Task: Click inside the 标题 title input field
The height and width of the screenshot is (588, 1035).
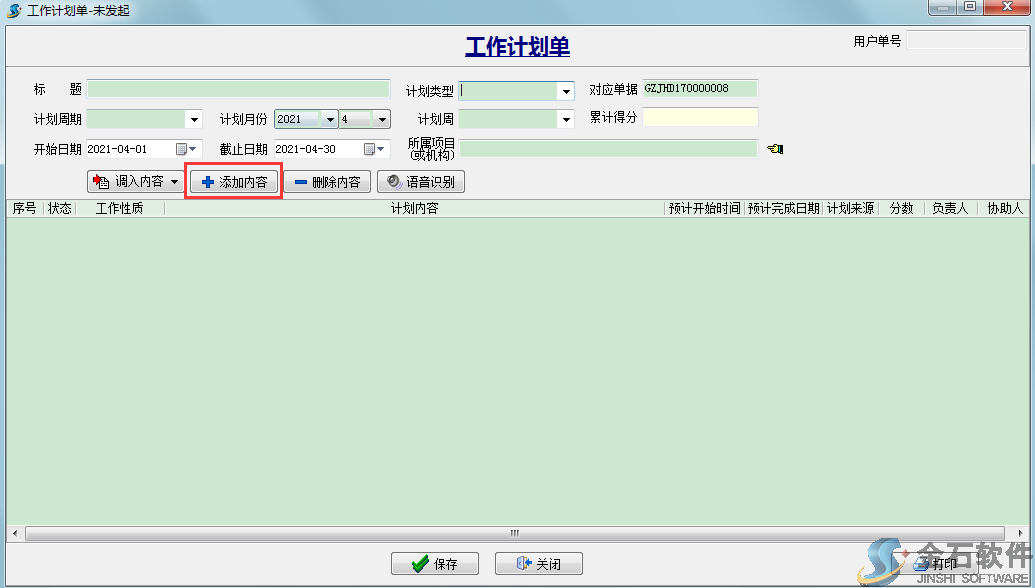Action: (x=240, y=88)
